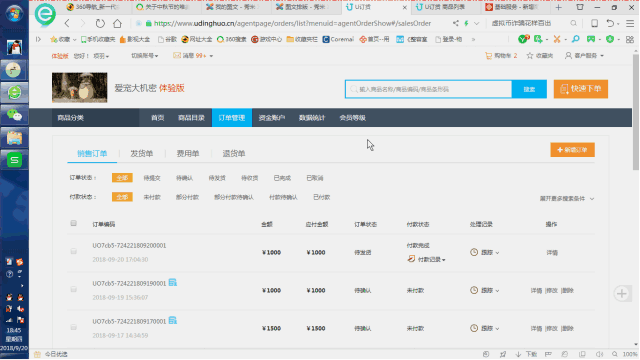This screenshot has width=640, height=360.
Task: Open the 消息 99+ messages dropdown
Action: tap(193, 56)
